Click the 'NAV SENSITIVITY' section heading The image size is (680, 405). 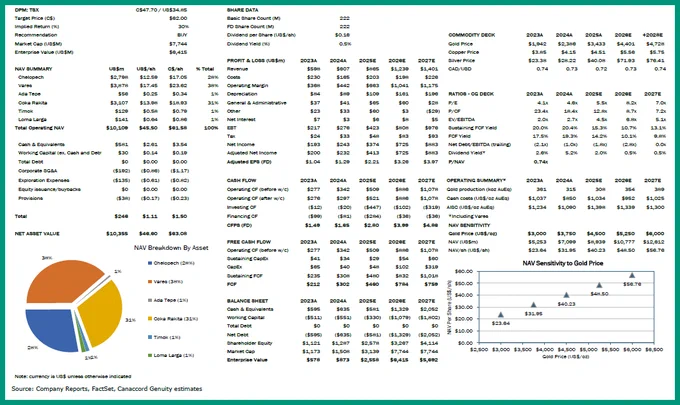(469, 225)
